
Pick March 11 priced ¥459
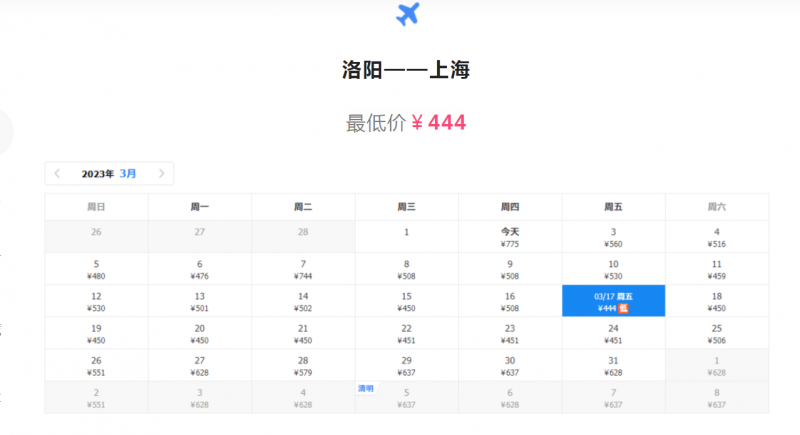[716, 269]
